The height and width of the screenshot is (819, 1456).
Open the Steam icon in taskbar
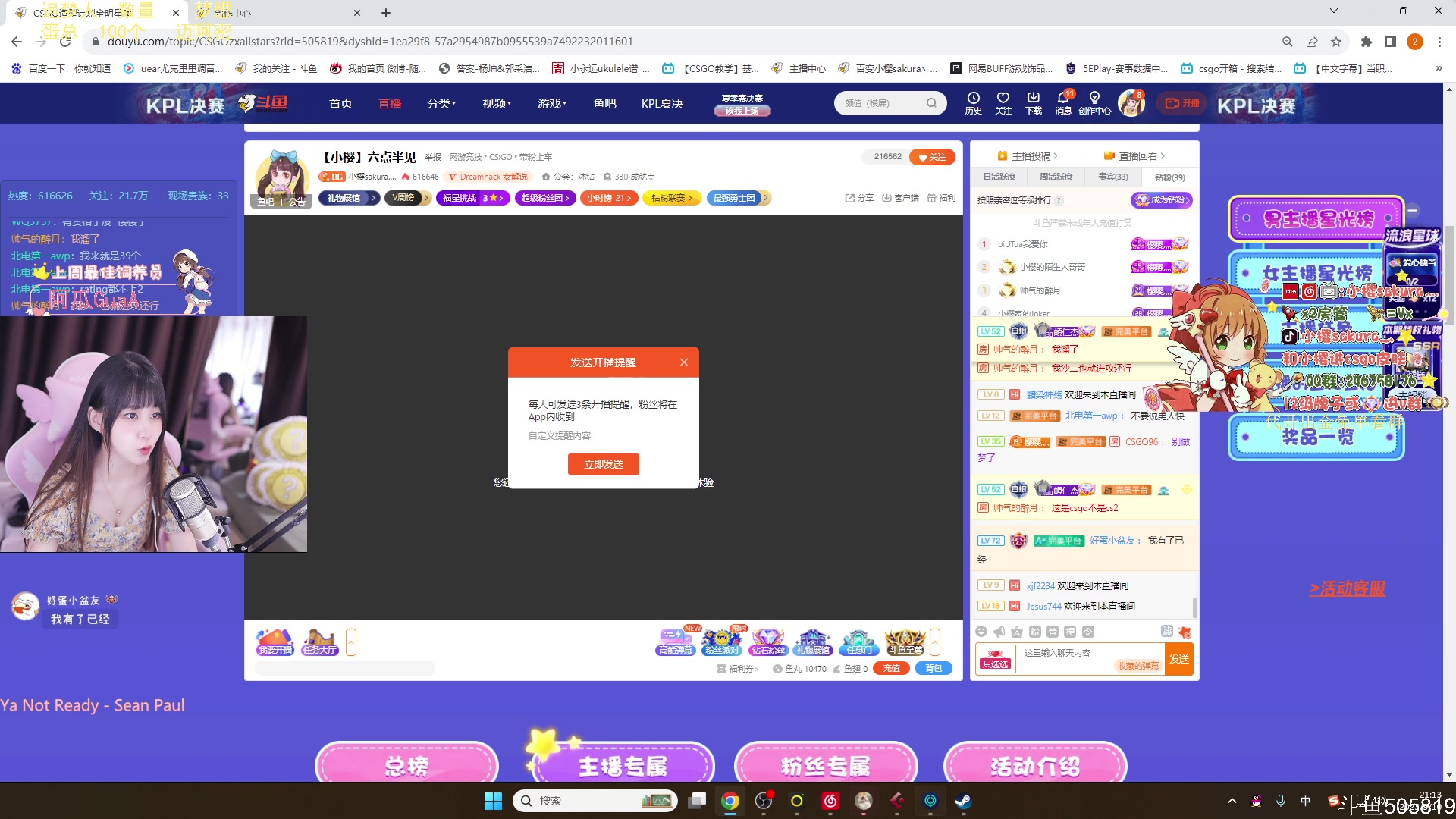coord(963,801)
